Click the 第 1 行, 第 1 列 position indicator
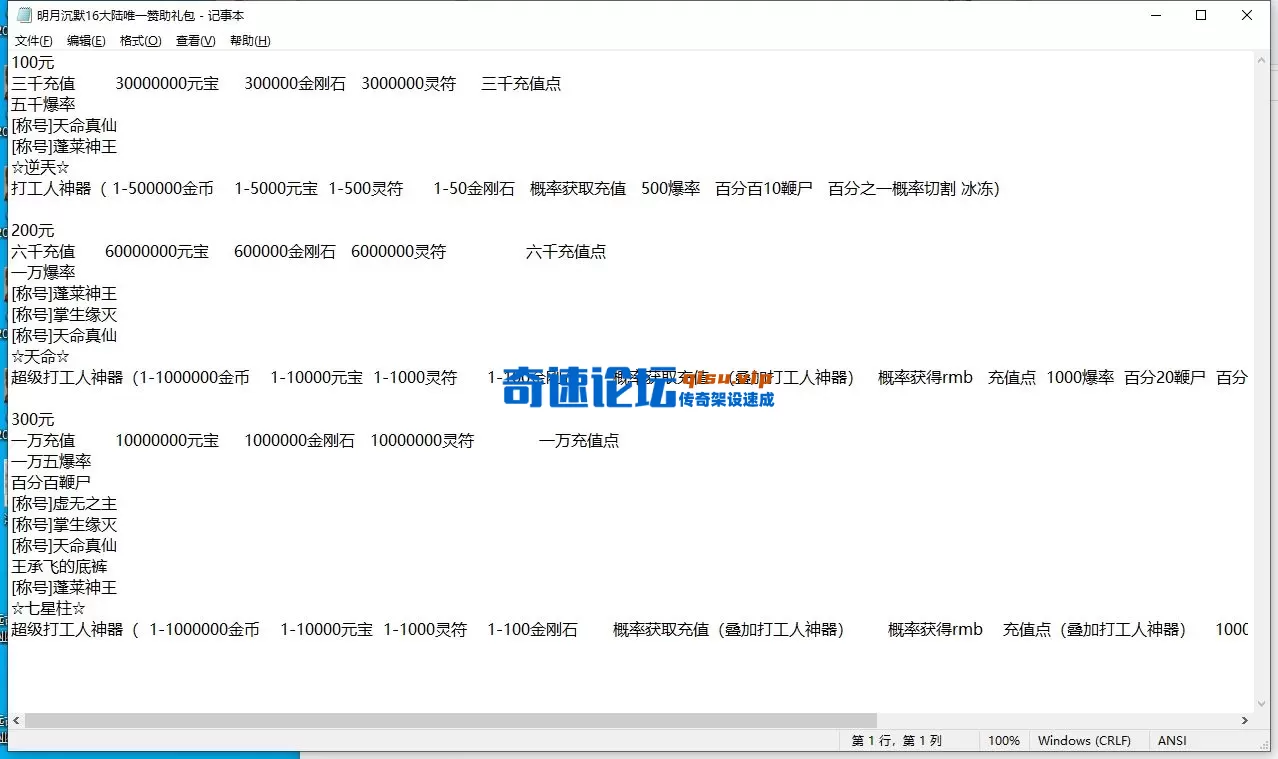 pyautogui.click(x=898, y=740)
